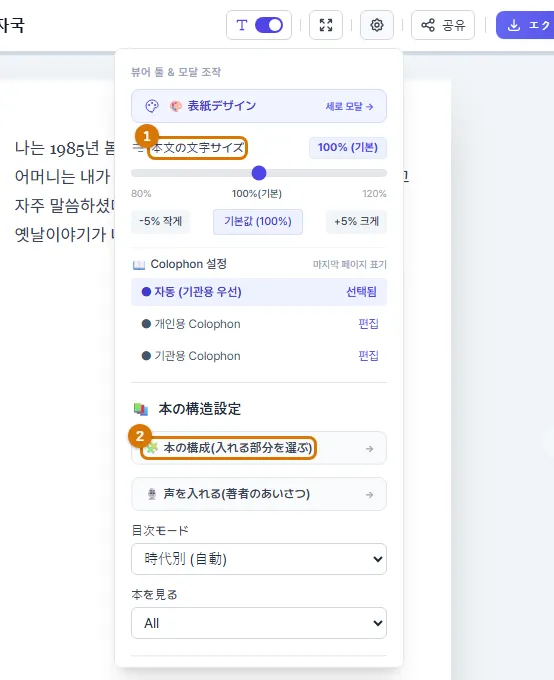Image resolution: width=554 pixels, height=680 pixels.
Task: Open the 表紙デザイン panel
Action: coord(259,106)
